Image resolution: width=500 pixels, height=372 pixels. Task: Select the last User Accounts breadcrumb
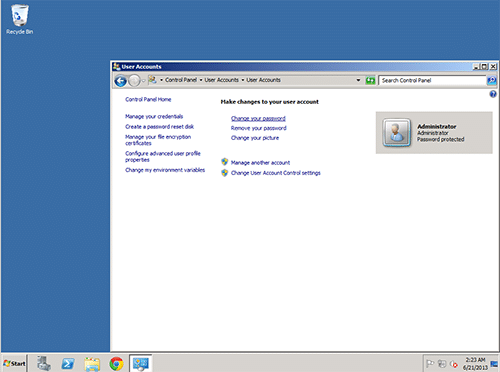[x=263, y=80]
